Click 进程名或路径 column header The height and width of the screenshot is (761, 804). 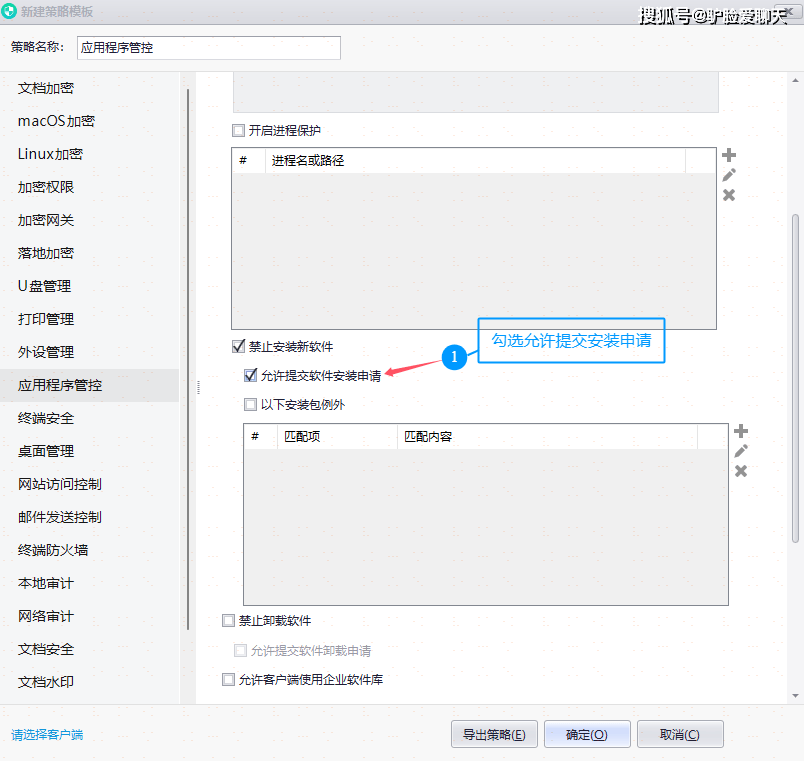[475, 161]
